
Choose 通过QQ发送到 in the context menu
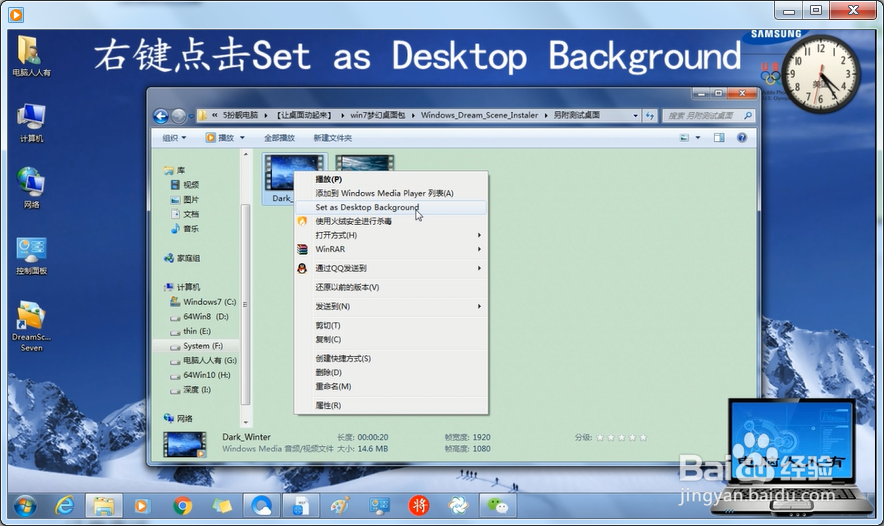391,268
